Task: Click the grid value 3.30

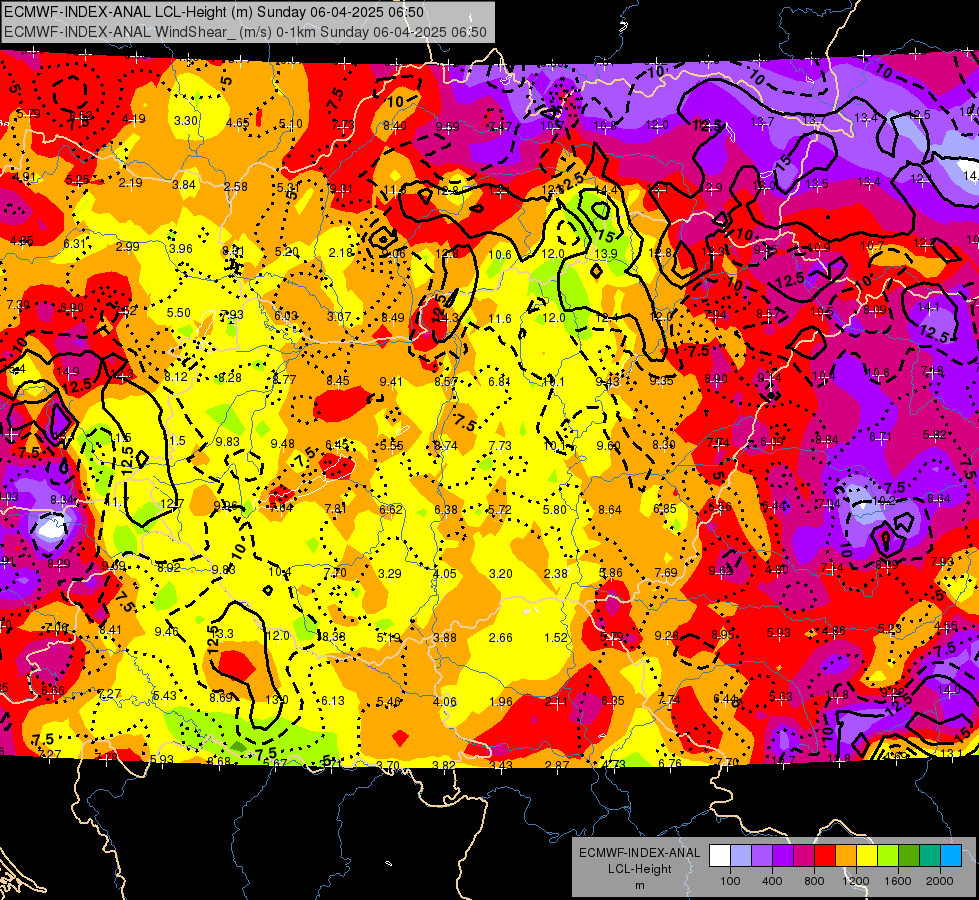Action: [x=186, y=121]
